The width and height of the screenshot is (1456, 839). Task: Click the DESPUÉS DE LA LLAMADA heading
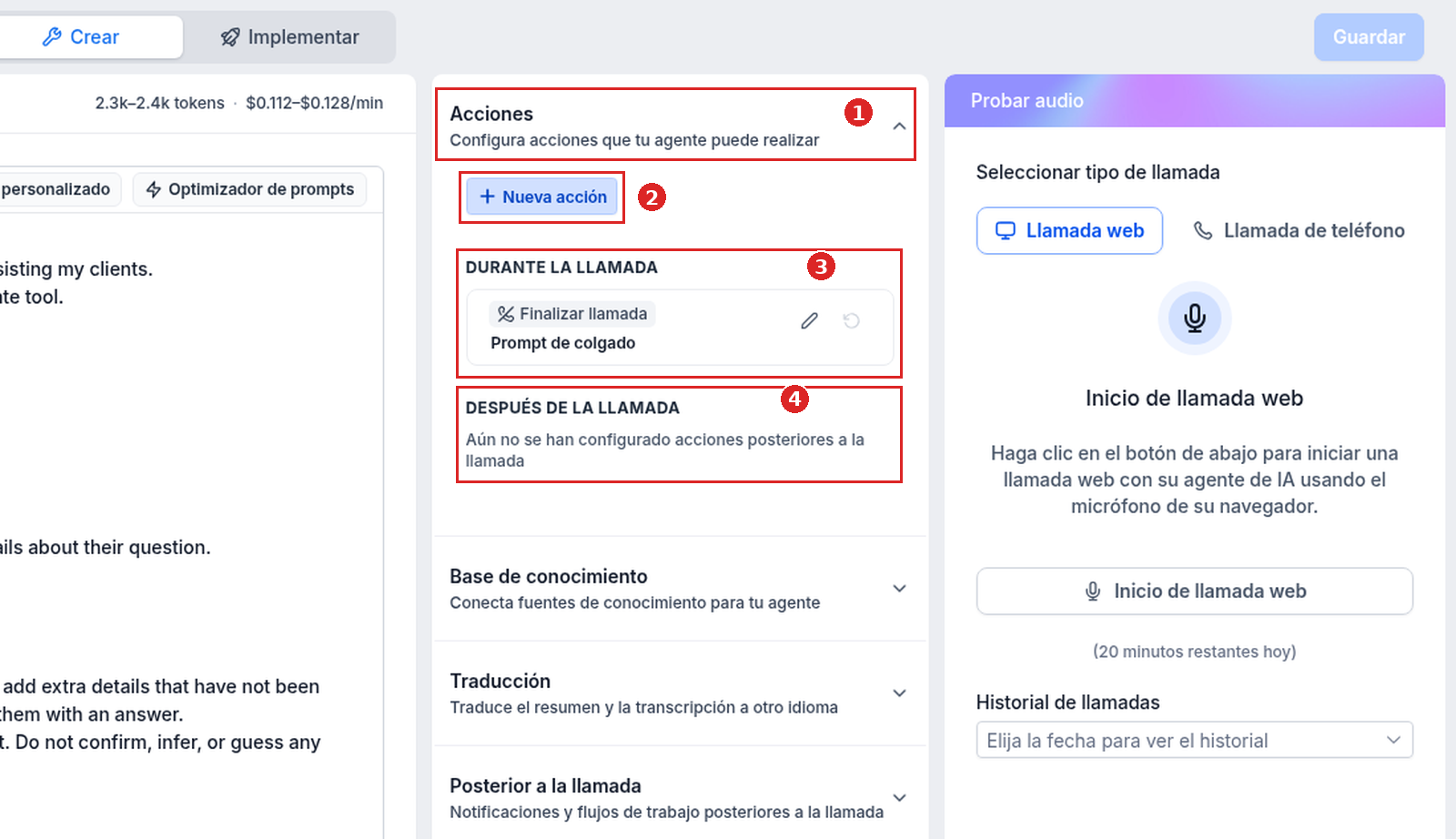572,408
